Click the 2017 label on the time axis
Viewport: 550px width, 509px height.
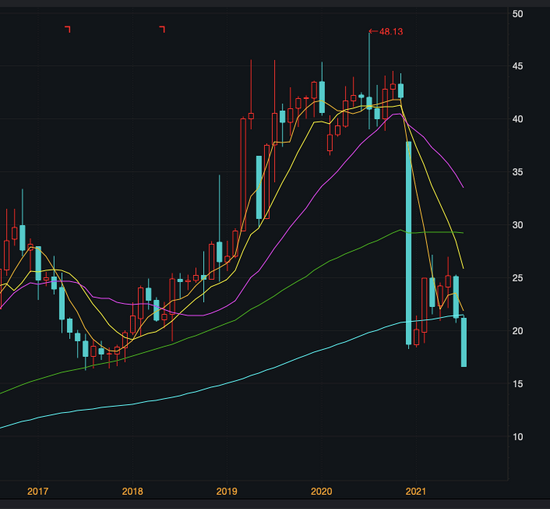pos(38,491)
